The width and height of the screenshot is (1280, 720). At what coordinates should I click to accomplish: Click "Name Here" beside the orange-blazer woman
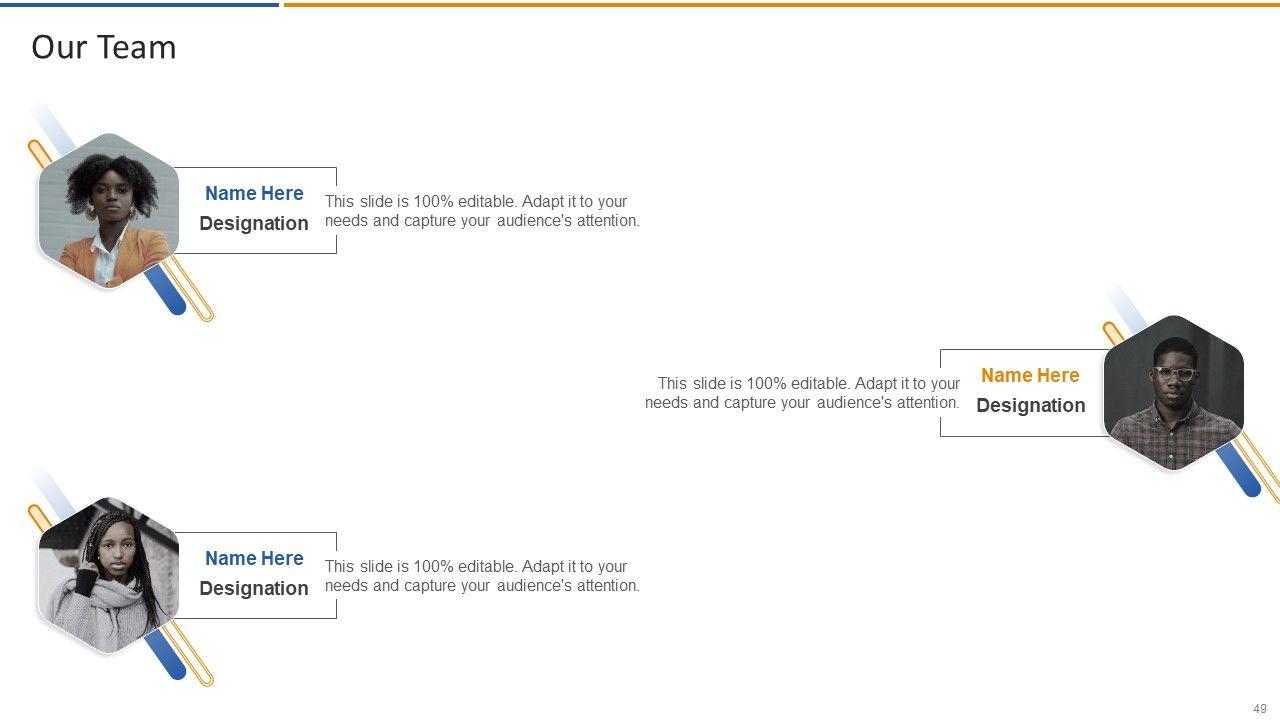[x=254, y=193]
